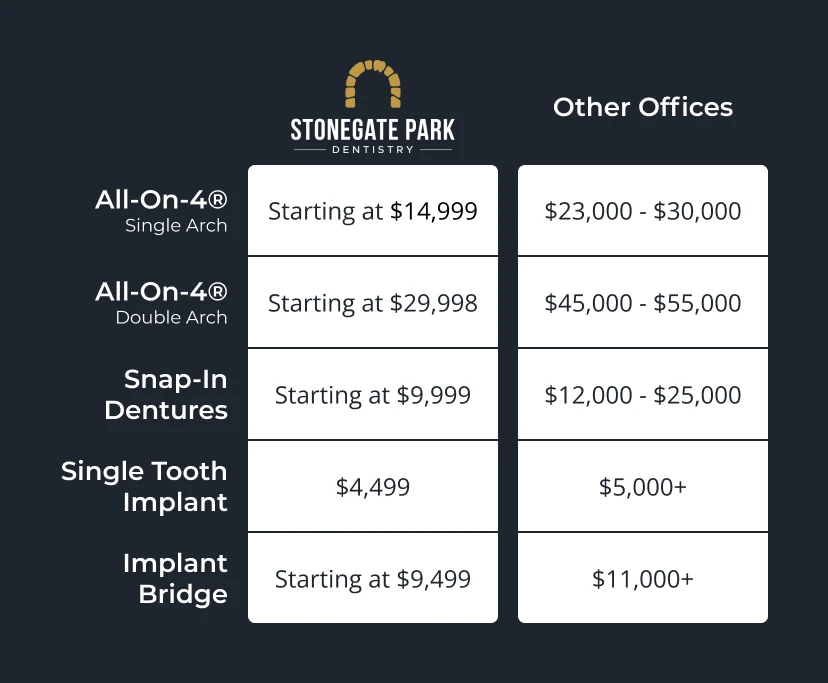Click the $5,000+ other offices cell
Screen dimensions: 828x683
pyautogui.click(x=643, y=486)
